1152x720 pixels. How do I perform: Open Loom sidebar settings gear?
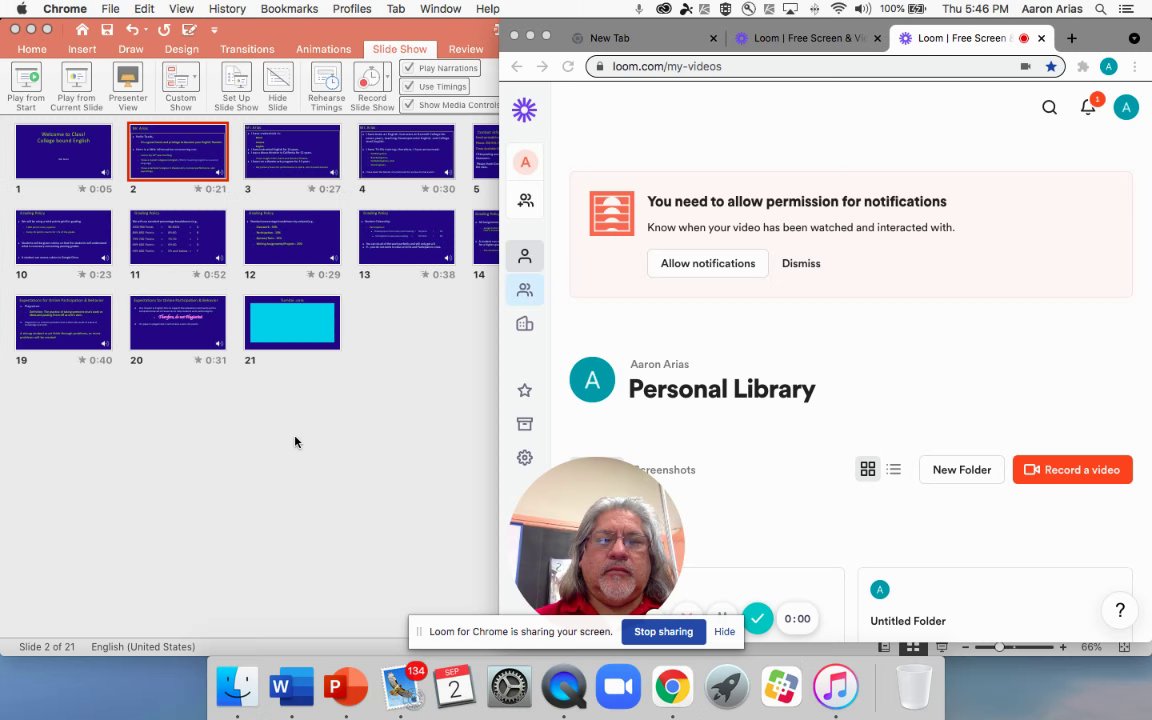pos(525,458)
